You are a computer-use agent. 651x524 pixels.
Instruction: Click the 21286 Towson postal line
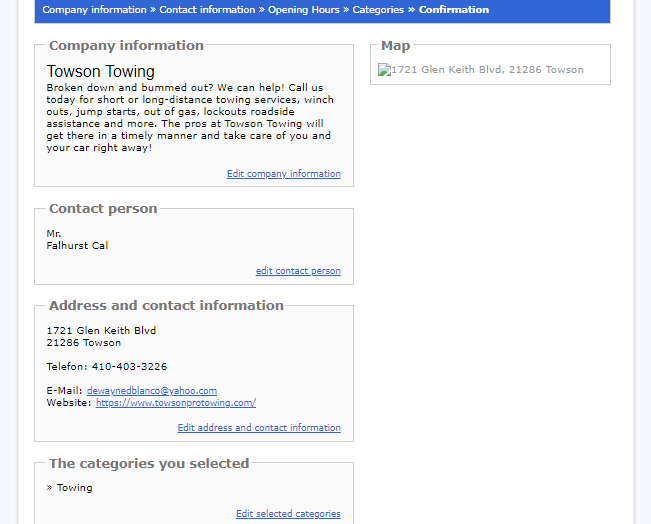click(x=84, y=343)
